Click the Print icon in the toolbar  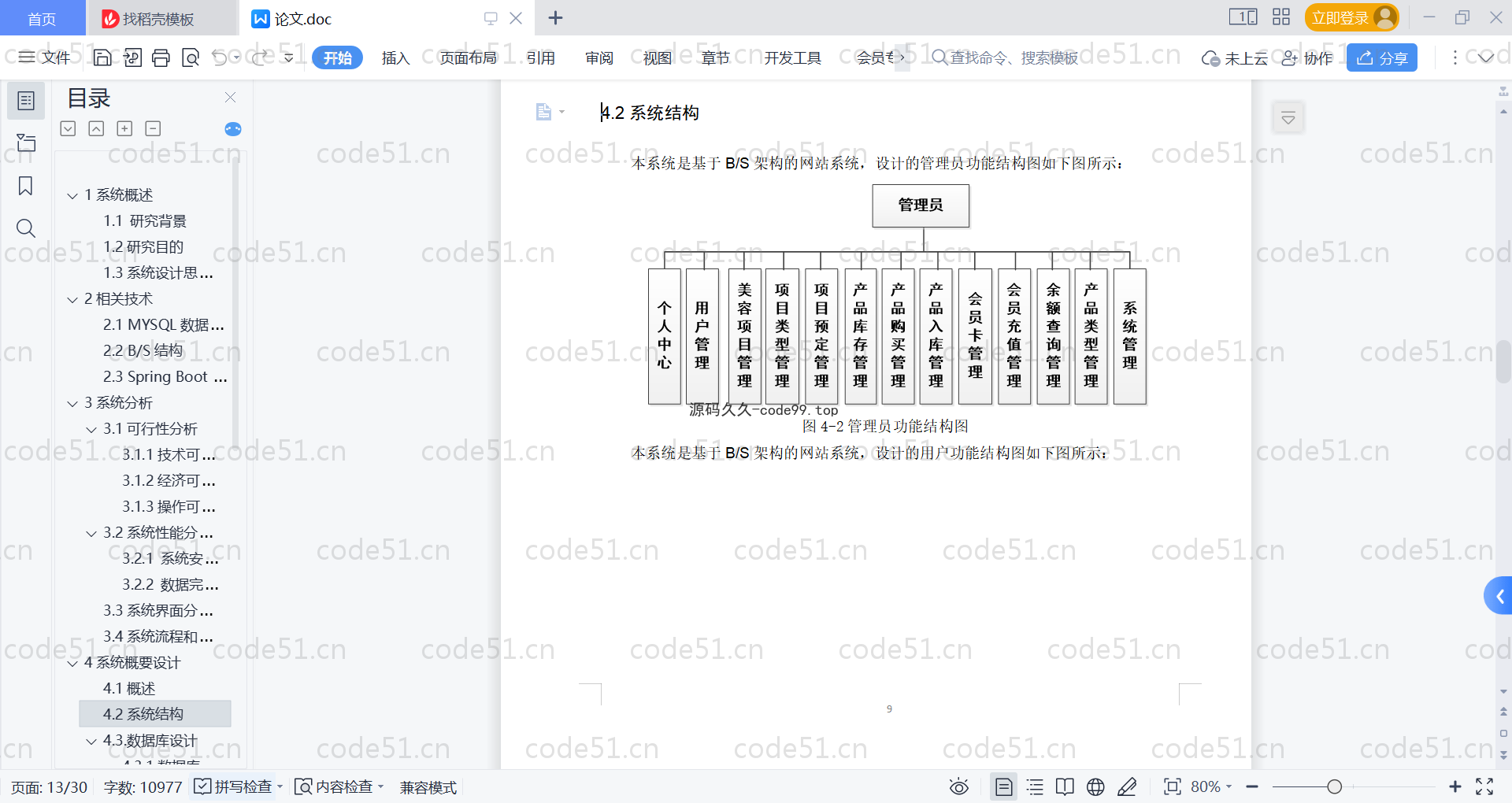[161, 57]
